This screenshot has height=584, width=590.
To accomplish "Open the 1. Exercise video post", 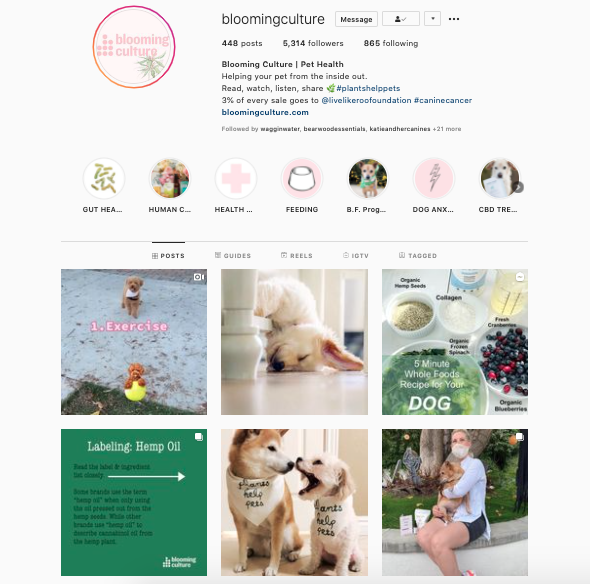I will 134,342.
